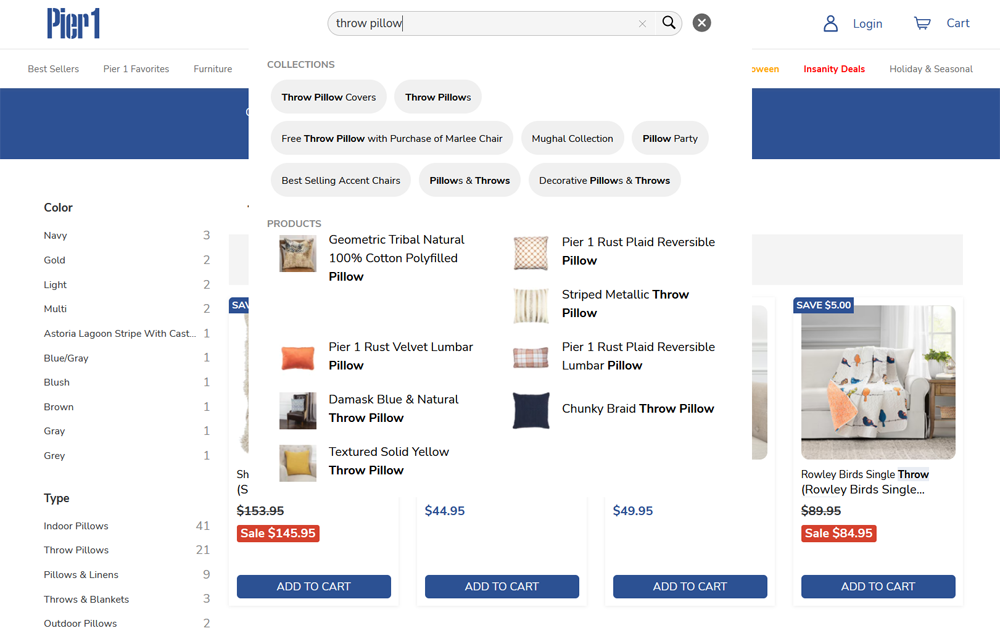
Task: Submit search with the magnifying glass icon
Action: coord(668,23)
